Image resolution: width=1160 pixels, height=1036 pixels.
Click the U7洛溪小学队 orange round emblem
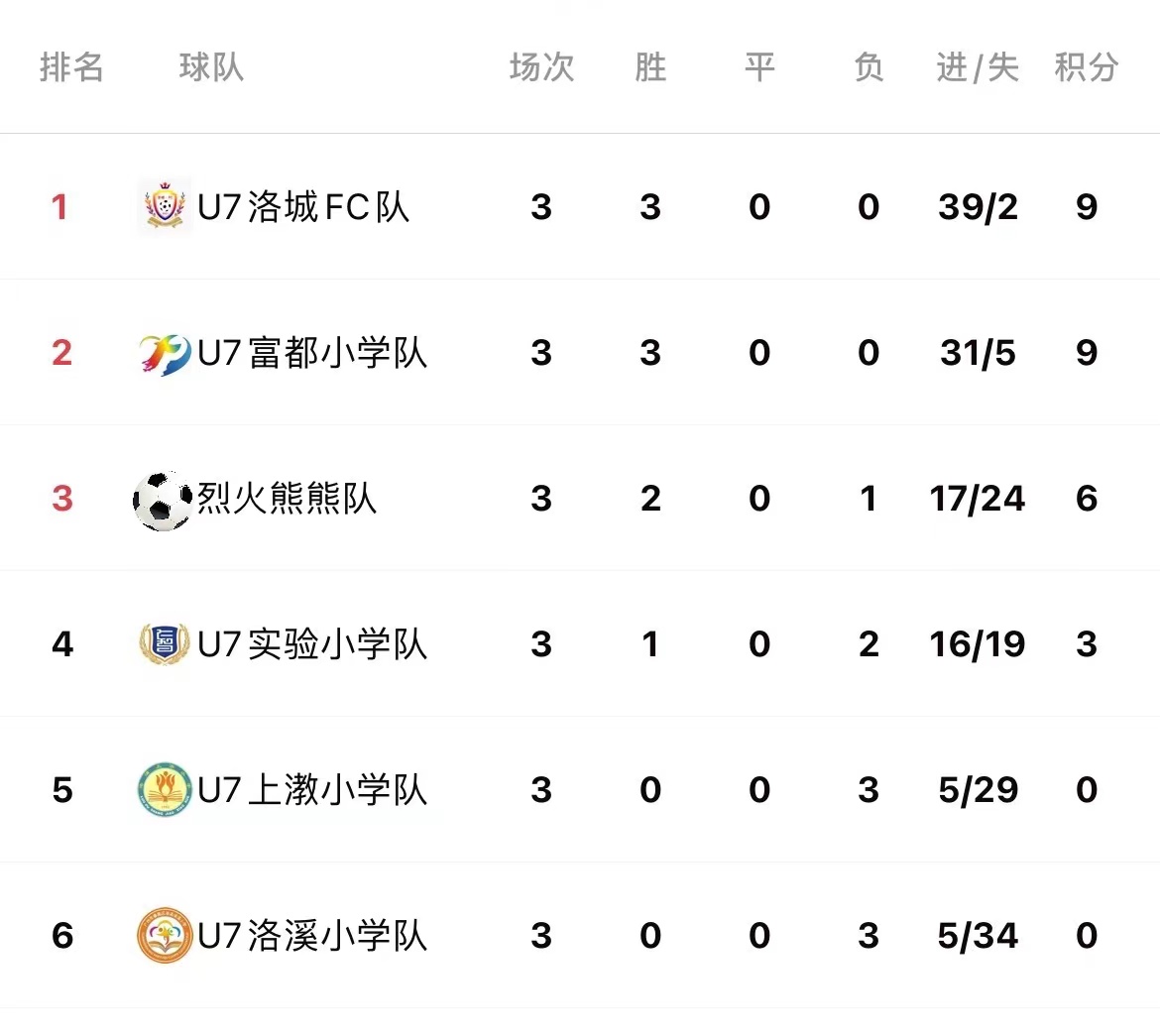pyautogui.click(x=165, y=935)
